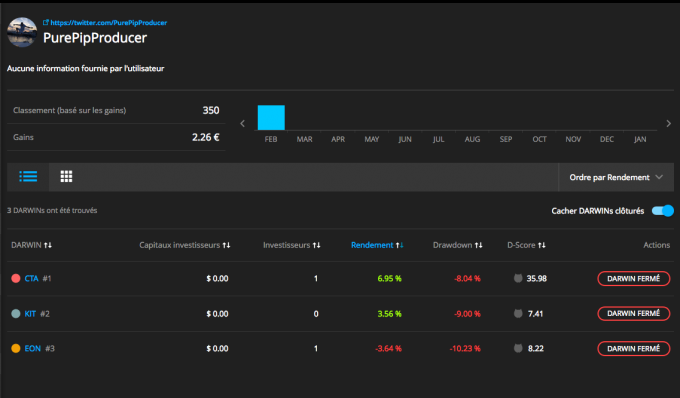Image resolution: width=680 pixels, height=398 pixels.
Task: Open the KIT DARWIN link
Action: coord(30,313)
